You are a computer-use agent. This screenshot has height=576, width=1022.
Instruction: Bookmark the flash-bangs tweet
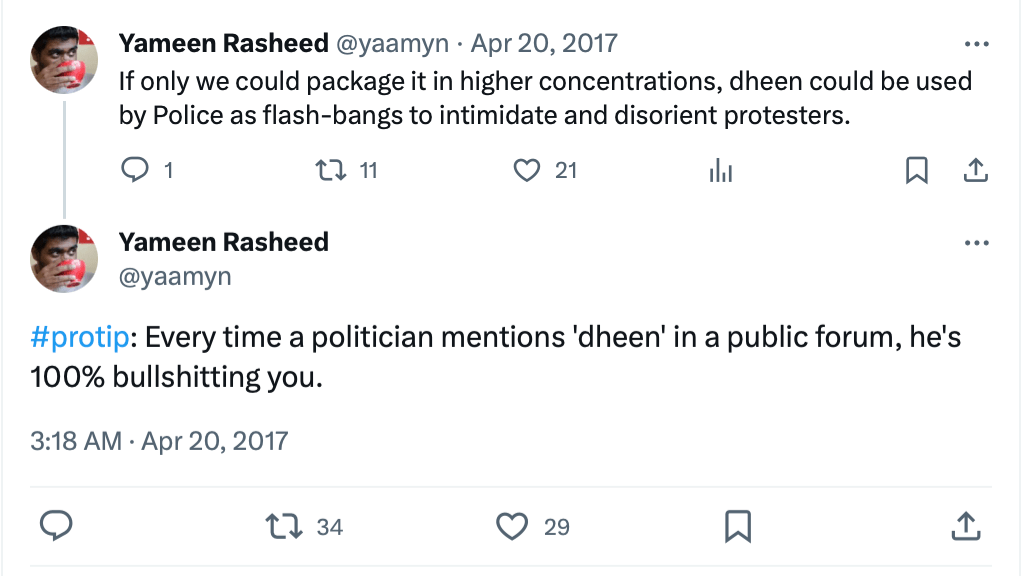pos(916,171)
